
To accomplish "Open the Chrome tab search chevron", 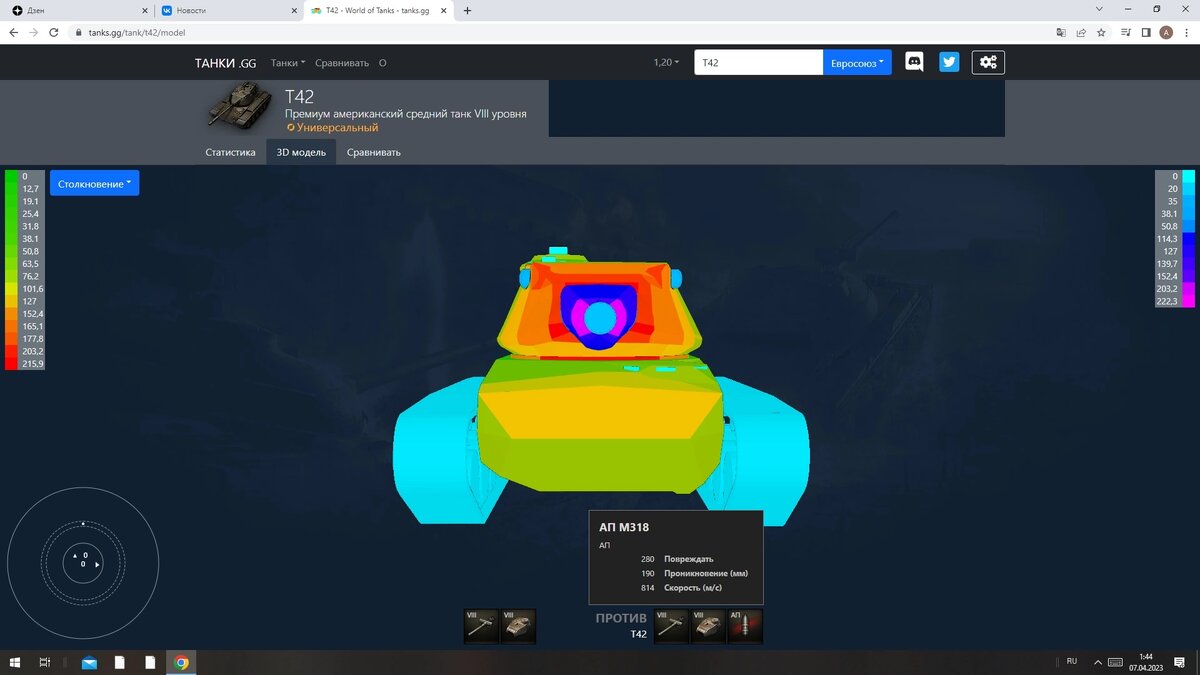I will 1100,9.
